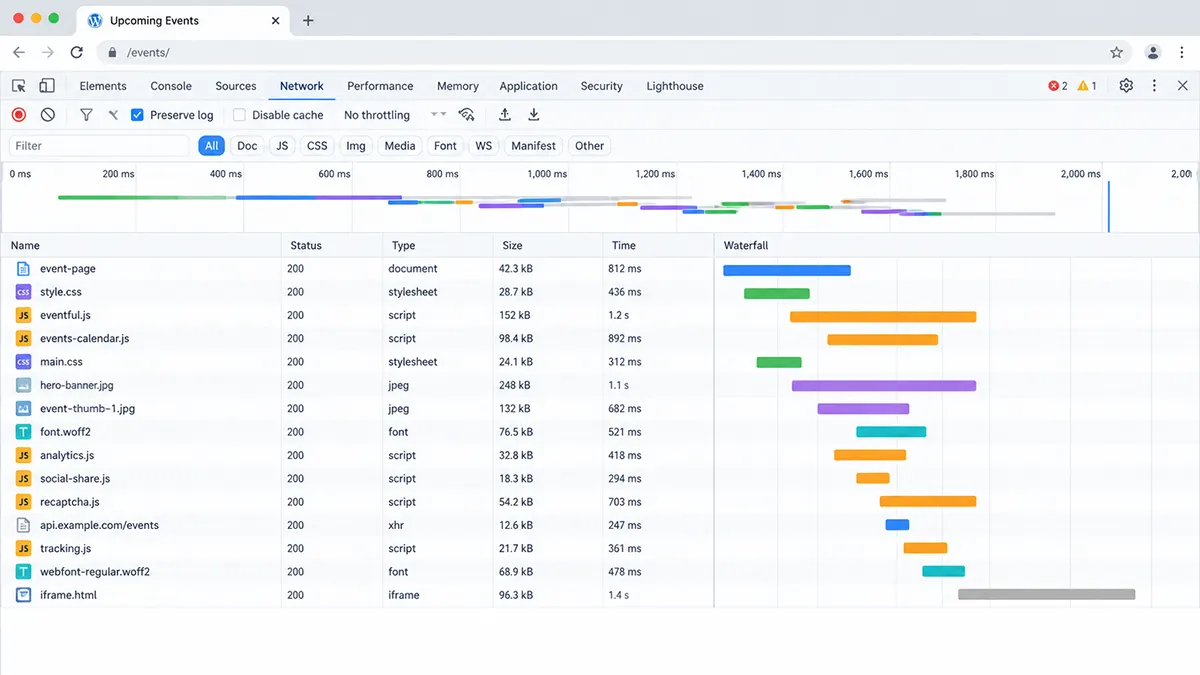The image size is (1200, 675).
Task: Open the DevTools three-dot menu
Action: [x=1154, y=86]
